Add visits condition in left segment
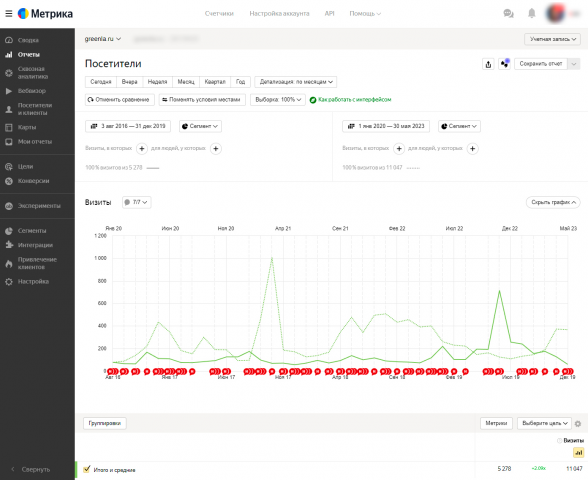The height and width of the screenshot is (480, 588). 142,148
